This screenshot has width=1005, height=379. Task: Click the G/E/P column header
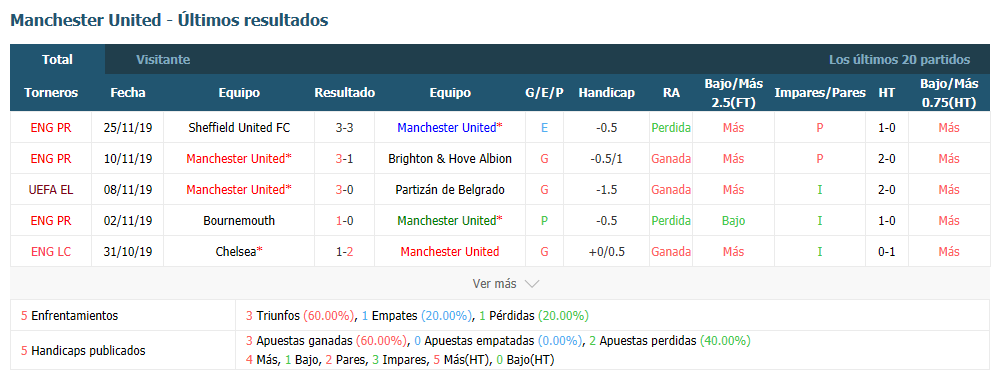tap(544, 92)
